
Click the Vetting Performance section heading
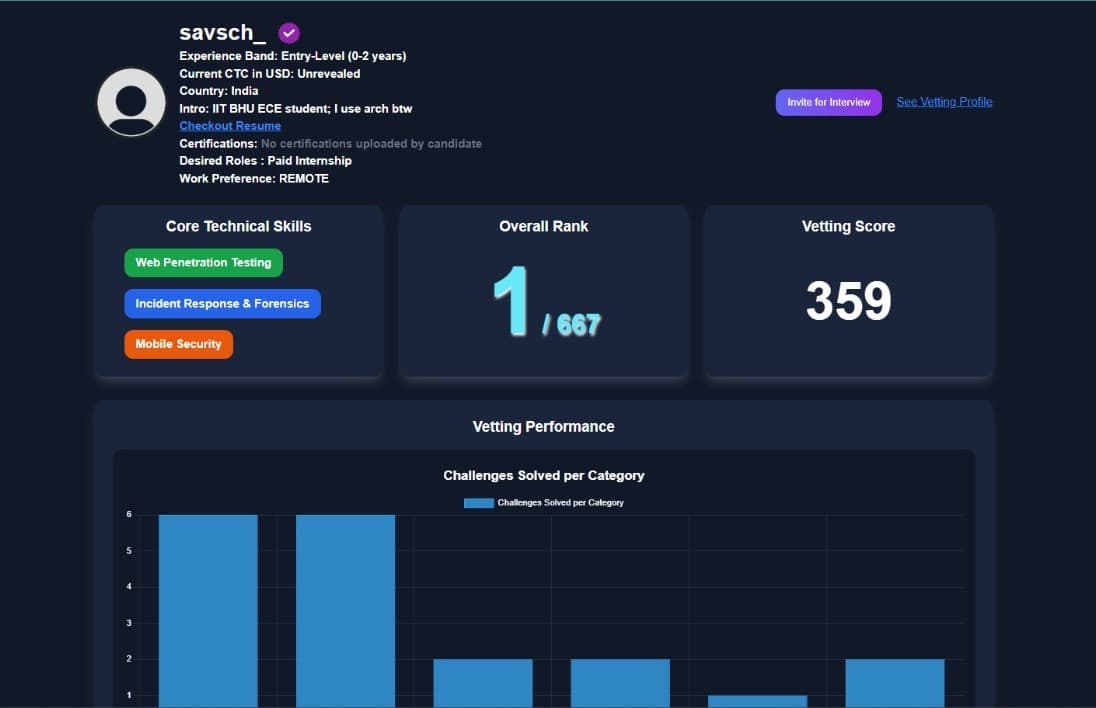[x=544, y=426]
